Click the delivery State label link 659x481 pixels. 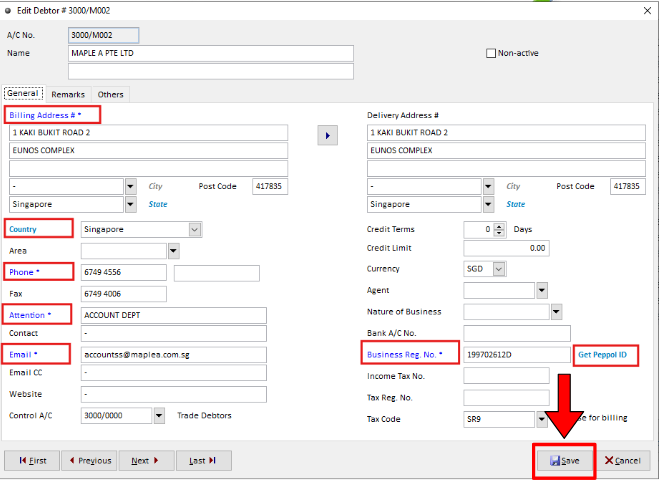[515, 204]
